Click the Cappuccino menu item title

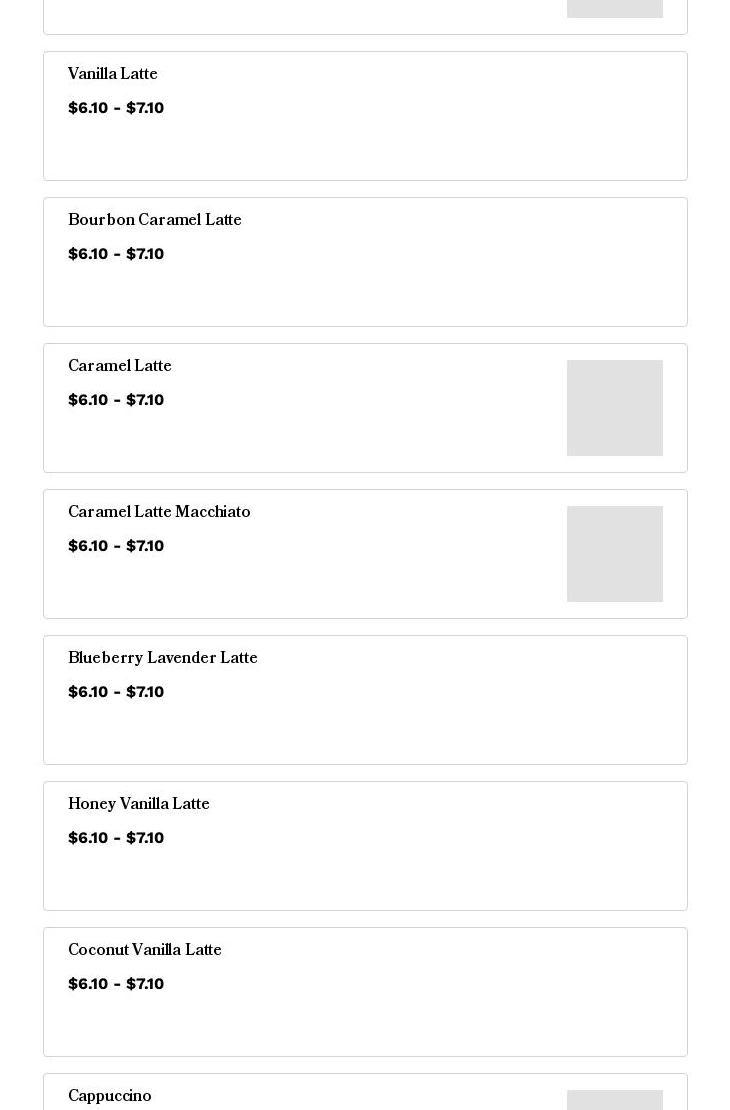click(110, 1096)
